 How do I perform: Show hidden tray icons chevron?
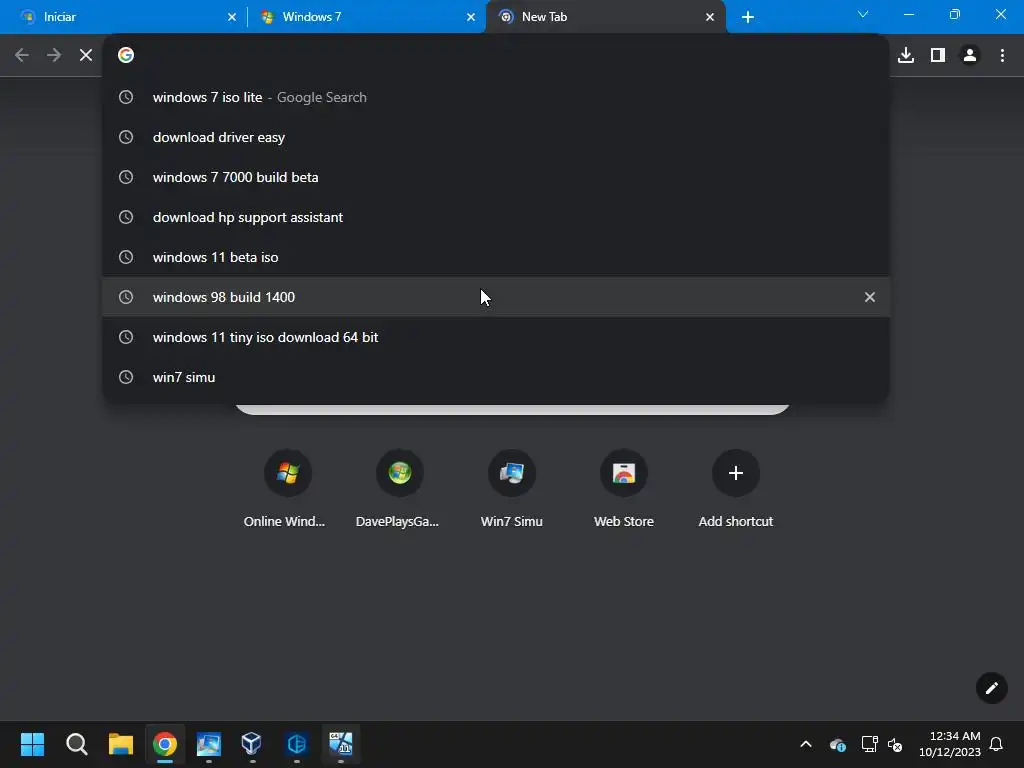(x=806, y=744)
